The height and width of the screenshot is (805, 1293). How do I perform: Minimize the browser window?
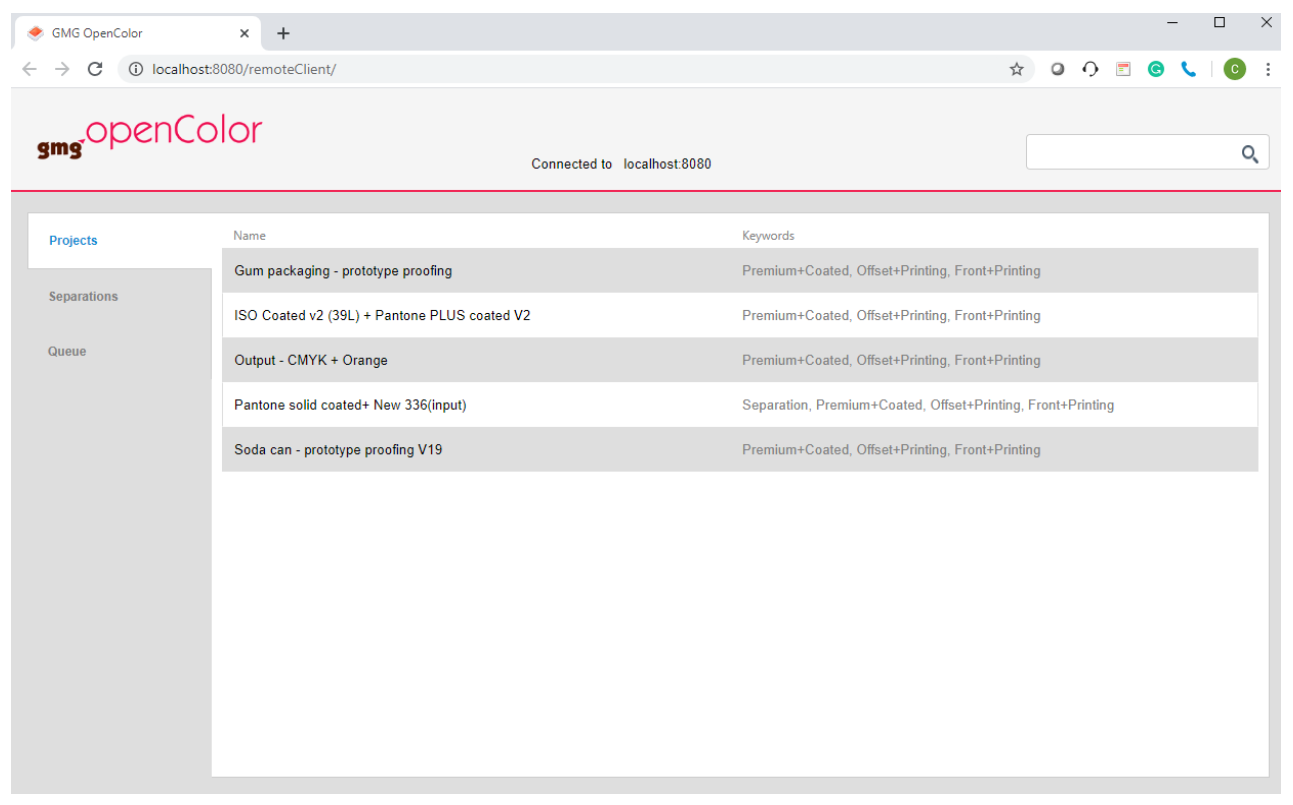(x=1173, y=22)
